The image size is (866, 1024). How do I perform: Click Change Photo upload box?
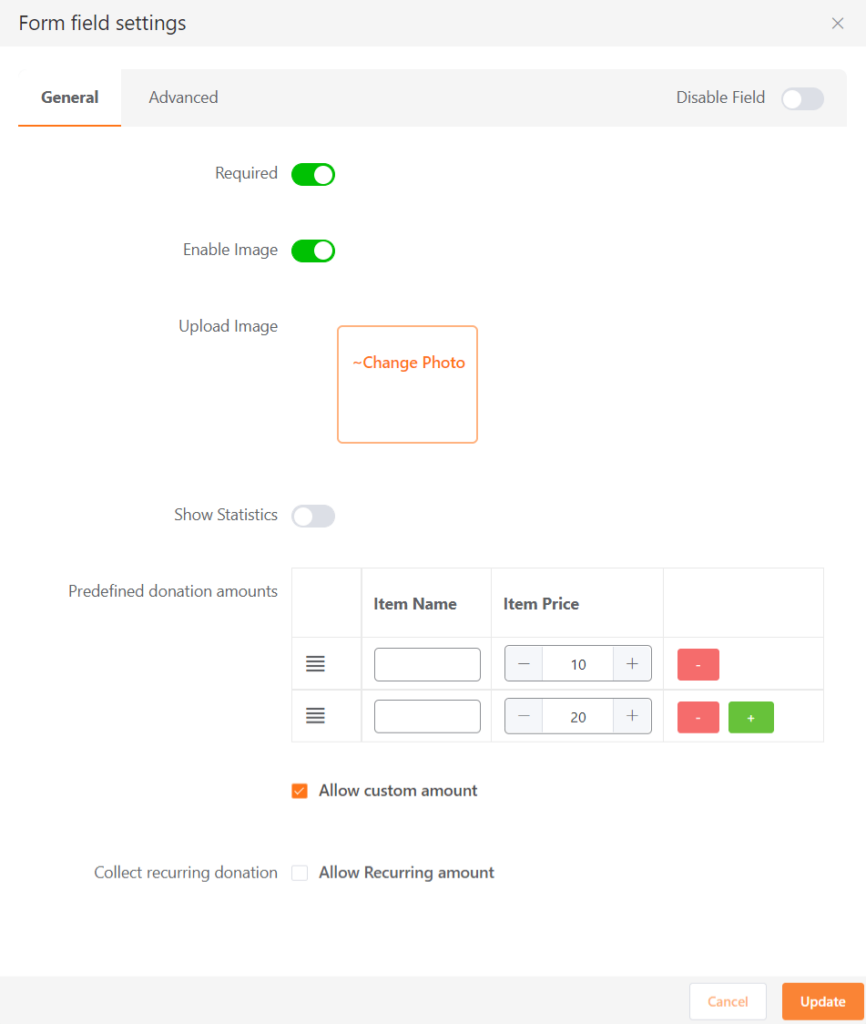pyautogui.click(x=407, y=384)
